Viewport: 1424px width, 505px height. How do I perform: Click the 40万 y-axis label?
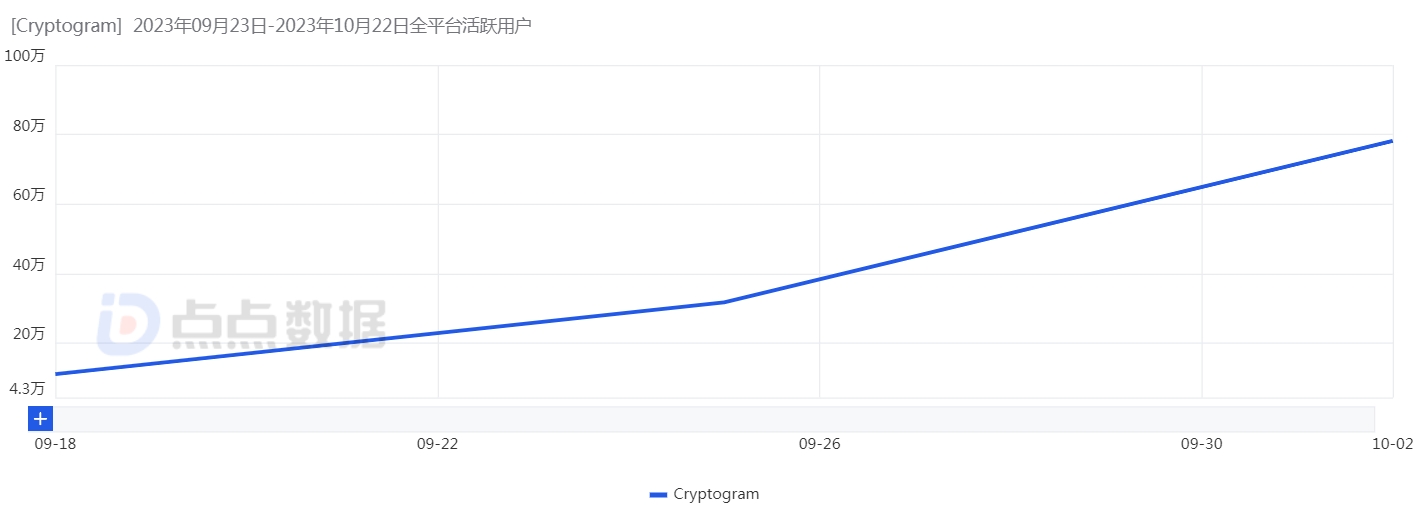click(x=29, y=265)
